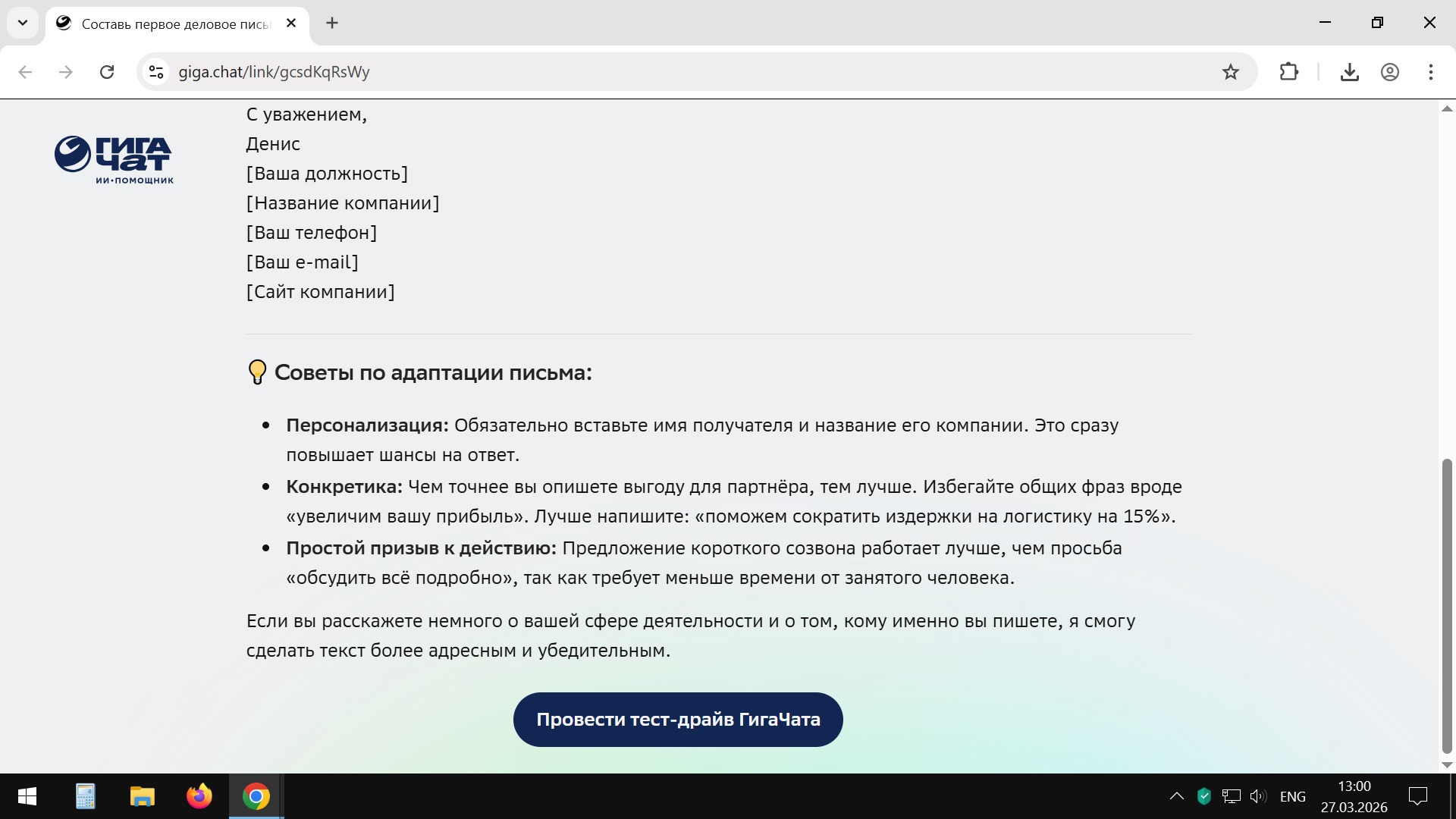Show hidden system tray icons
Image resolution: width=1456 pixels, height=819 pixels.
click(1176, 796)
